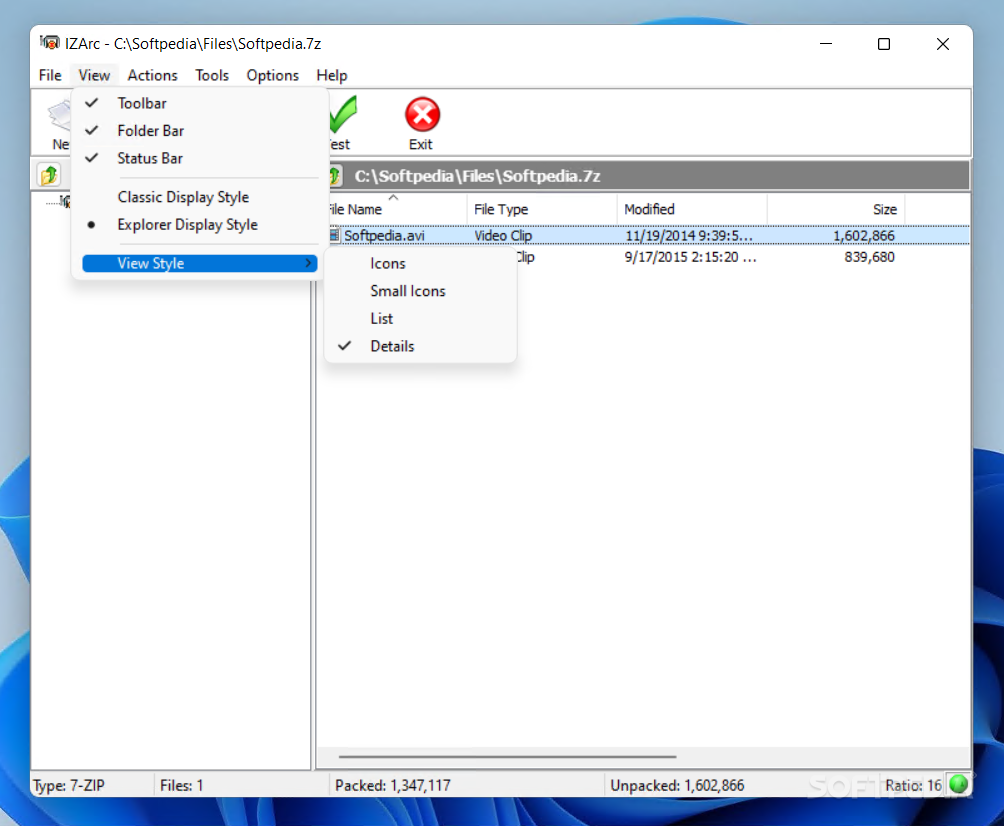The image size is (1004, 826).
Task: Open the Tools menu
Action: coord(212,75)
